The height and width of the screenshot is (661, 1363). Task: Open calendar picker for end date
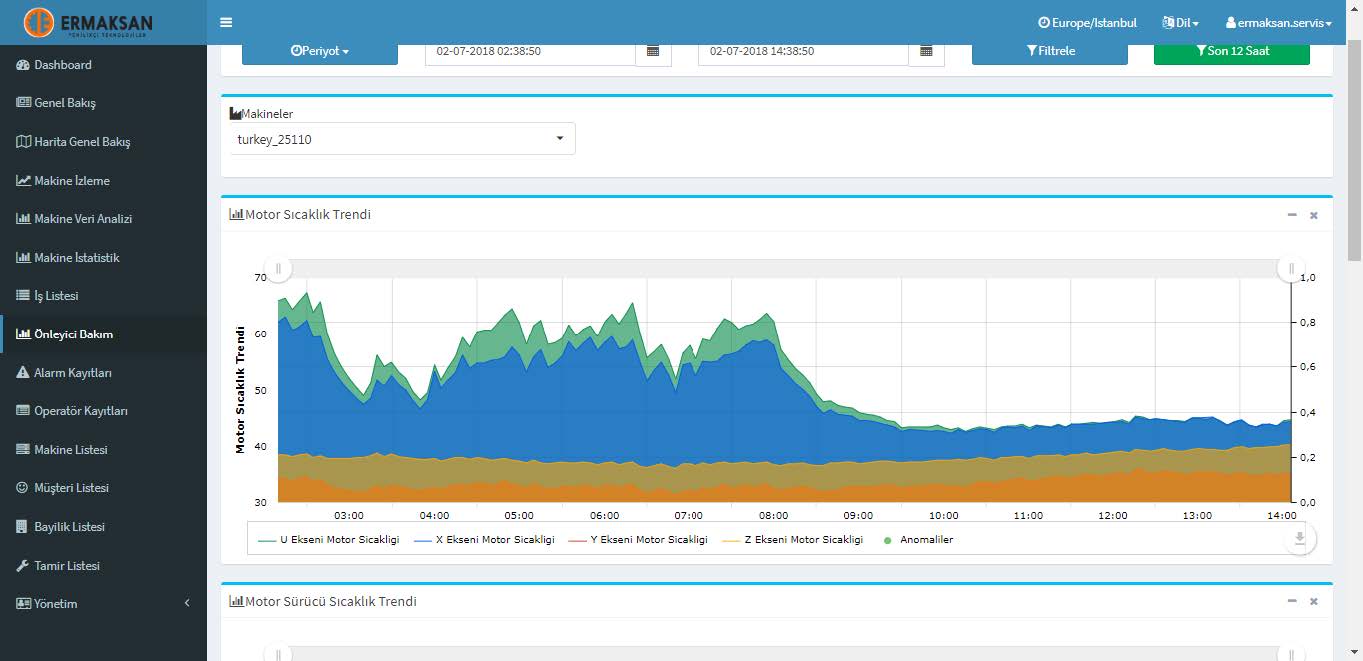(x=926, y=51)
